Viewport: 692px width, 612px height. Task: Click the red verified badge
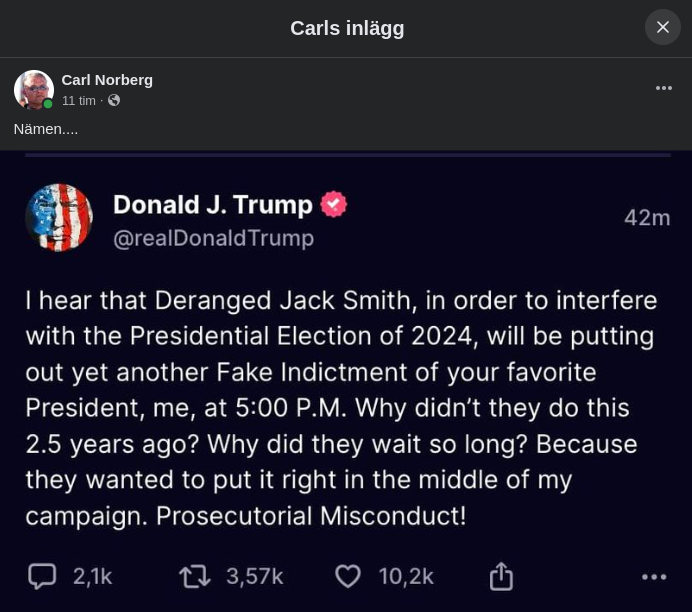[x=333, y=205]
